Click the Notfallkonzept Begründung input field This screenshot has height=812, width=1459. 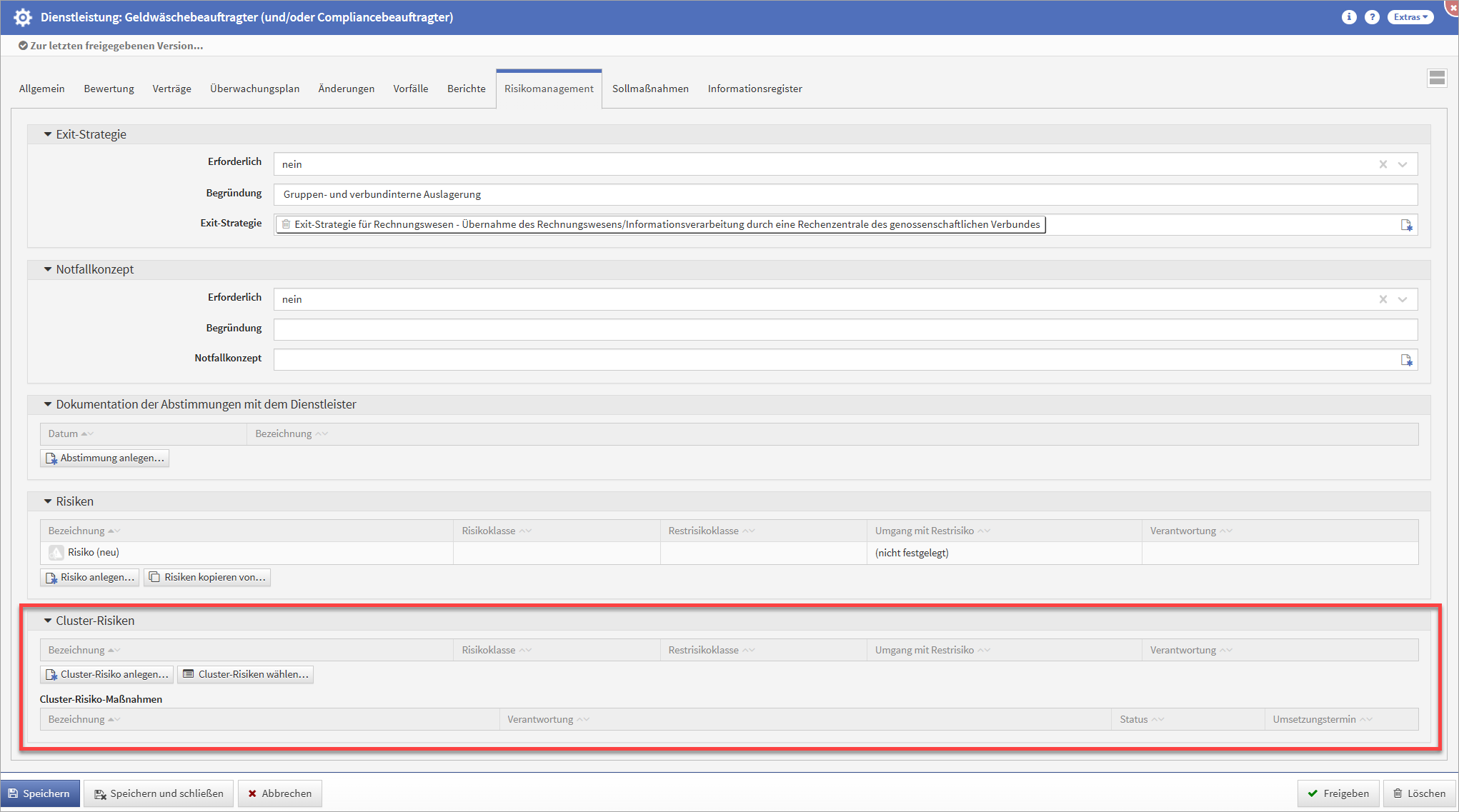[845, 329]
